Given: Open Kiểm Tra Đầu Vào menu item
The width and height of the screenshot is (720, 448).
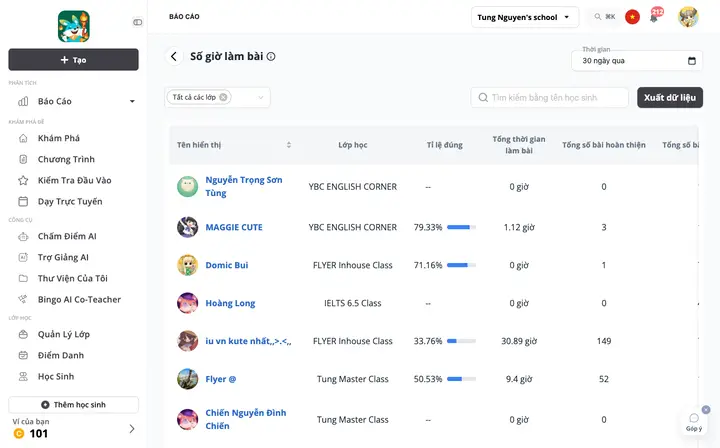Looking at the screenshot, I should [73, 180].
